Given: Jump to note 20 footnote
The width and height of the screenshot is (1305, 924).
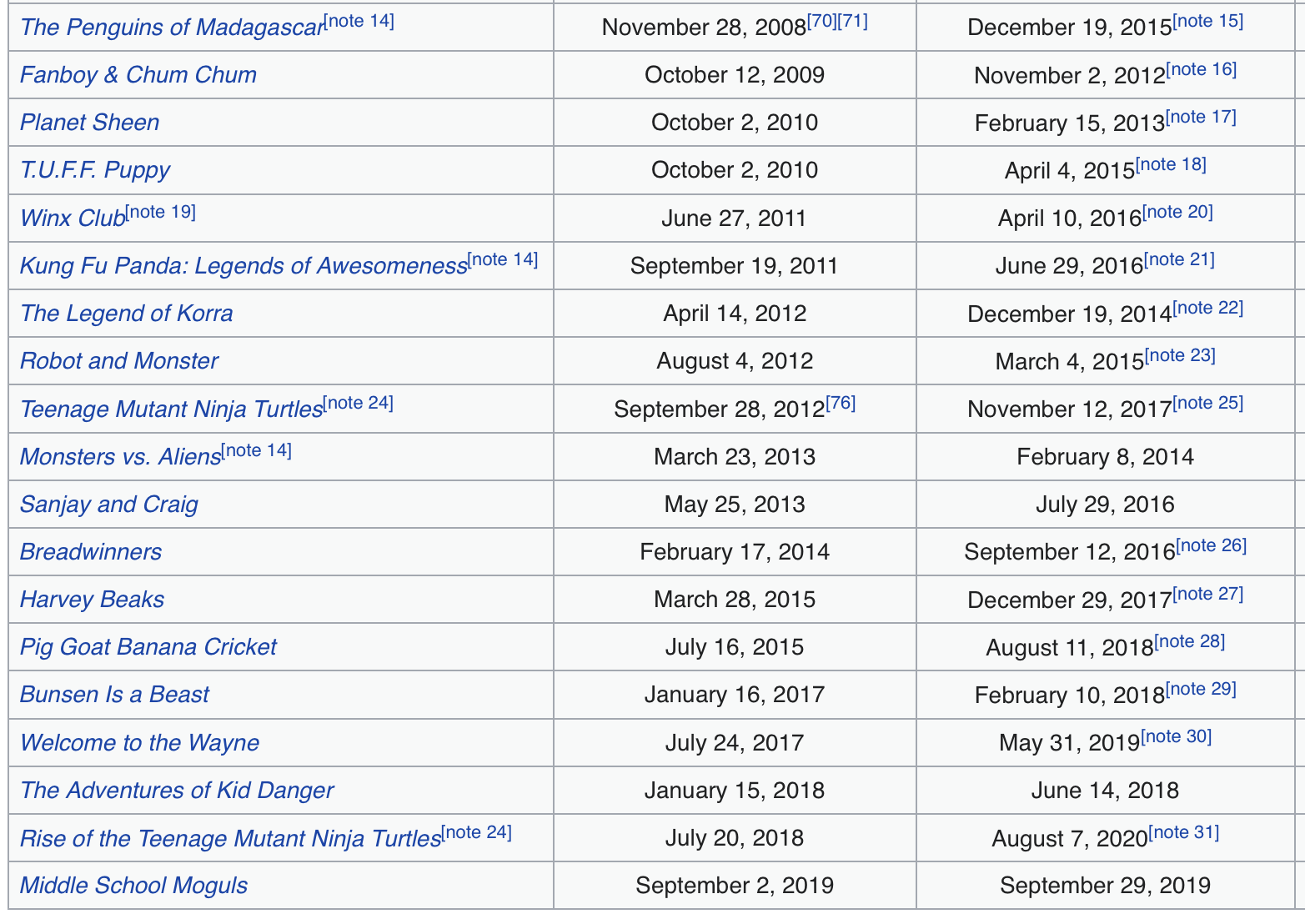Looking at the screenshot, I should (x=1177, y=212).
